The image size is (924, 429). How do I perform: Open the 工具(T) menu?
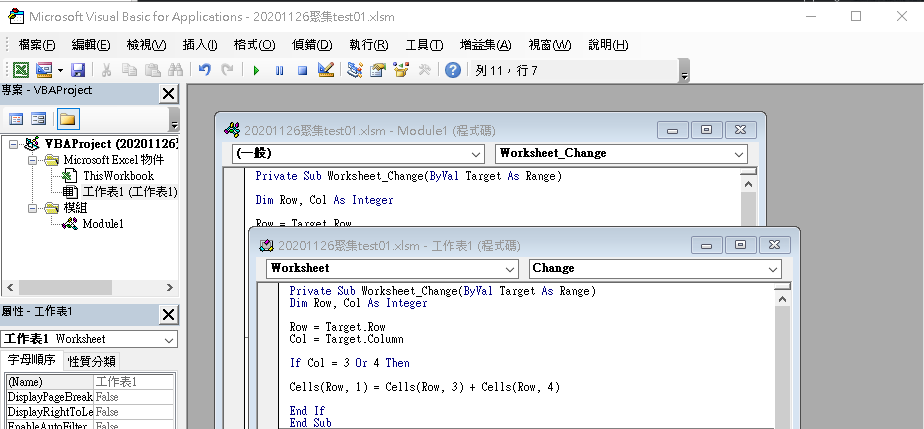[424, 45]
